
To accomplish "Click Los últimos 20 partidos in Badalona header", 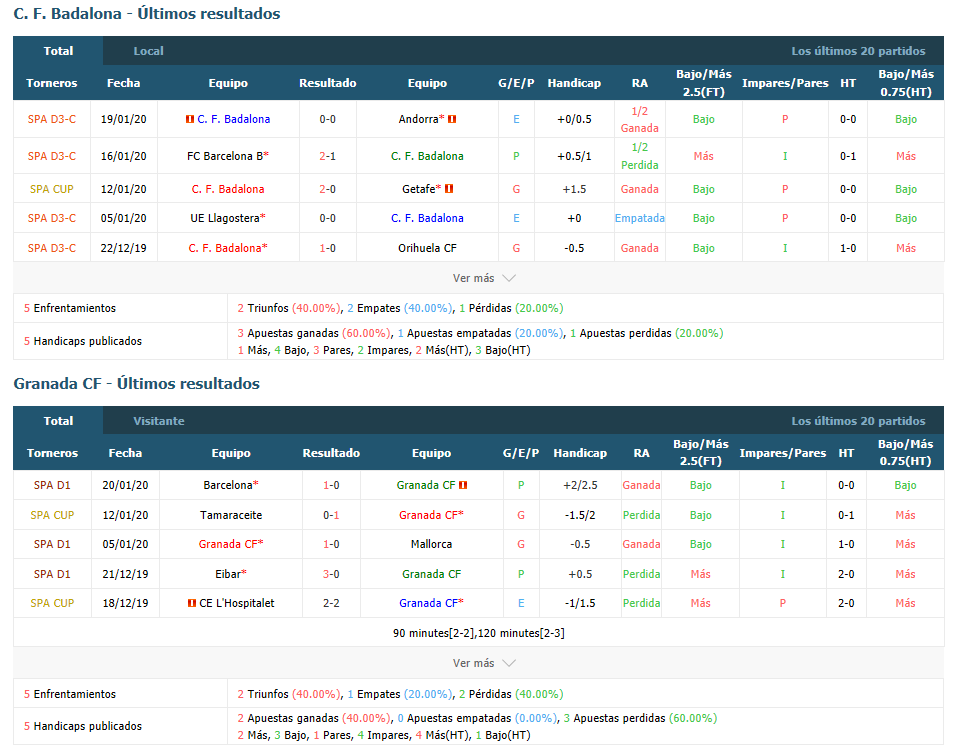I will pyautogui.click(x=858, y=51).
